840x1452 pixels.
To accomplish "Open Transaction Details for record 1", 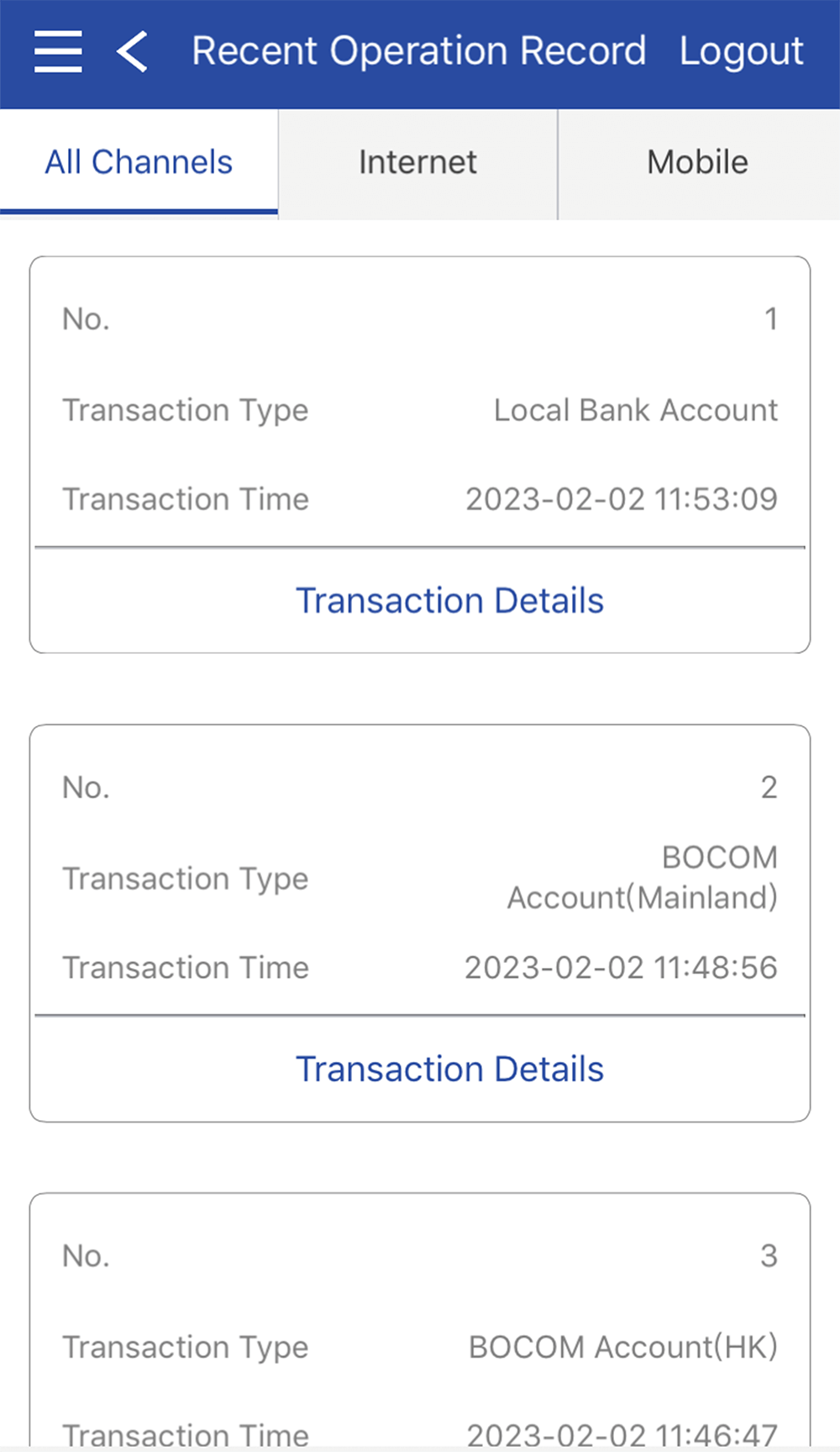I will [x=449, y=601].
